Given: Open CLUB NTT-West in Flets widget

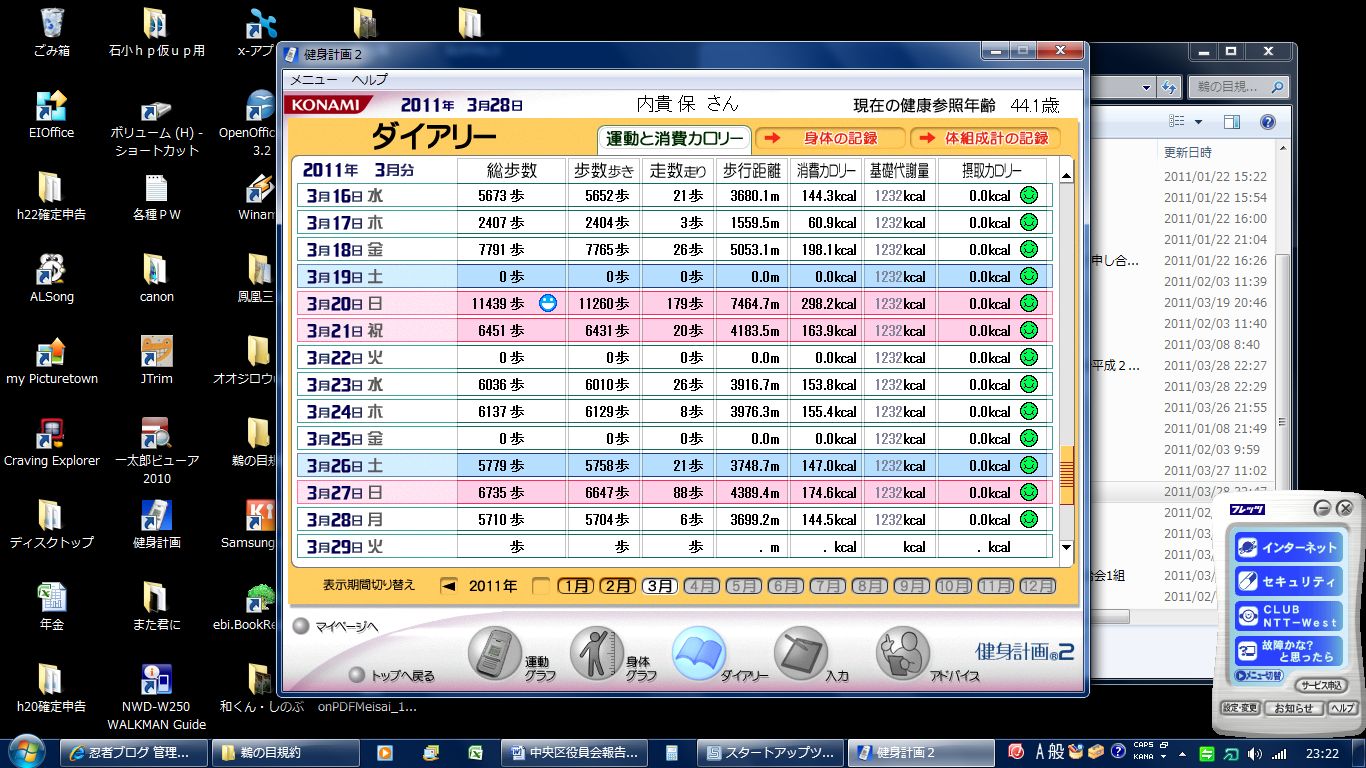Looking at the screenshot, I should coord(1287,616).
